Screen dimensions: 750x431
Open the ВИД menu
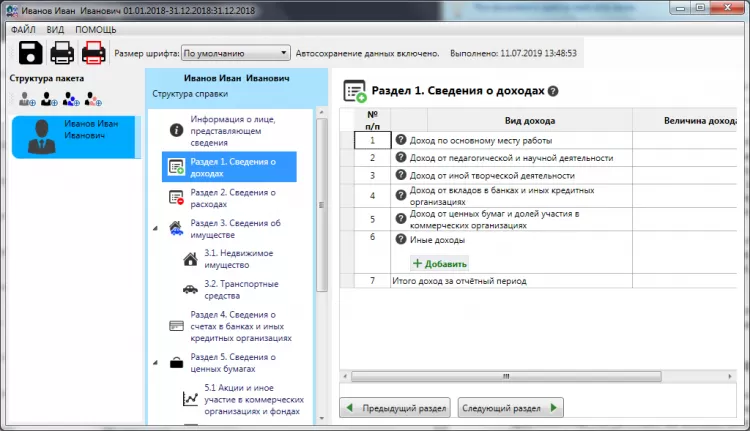[x=55, y=30]
